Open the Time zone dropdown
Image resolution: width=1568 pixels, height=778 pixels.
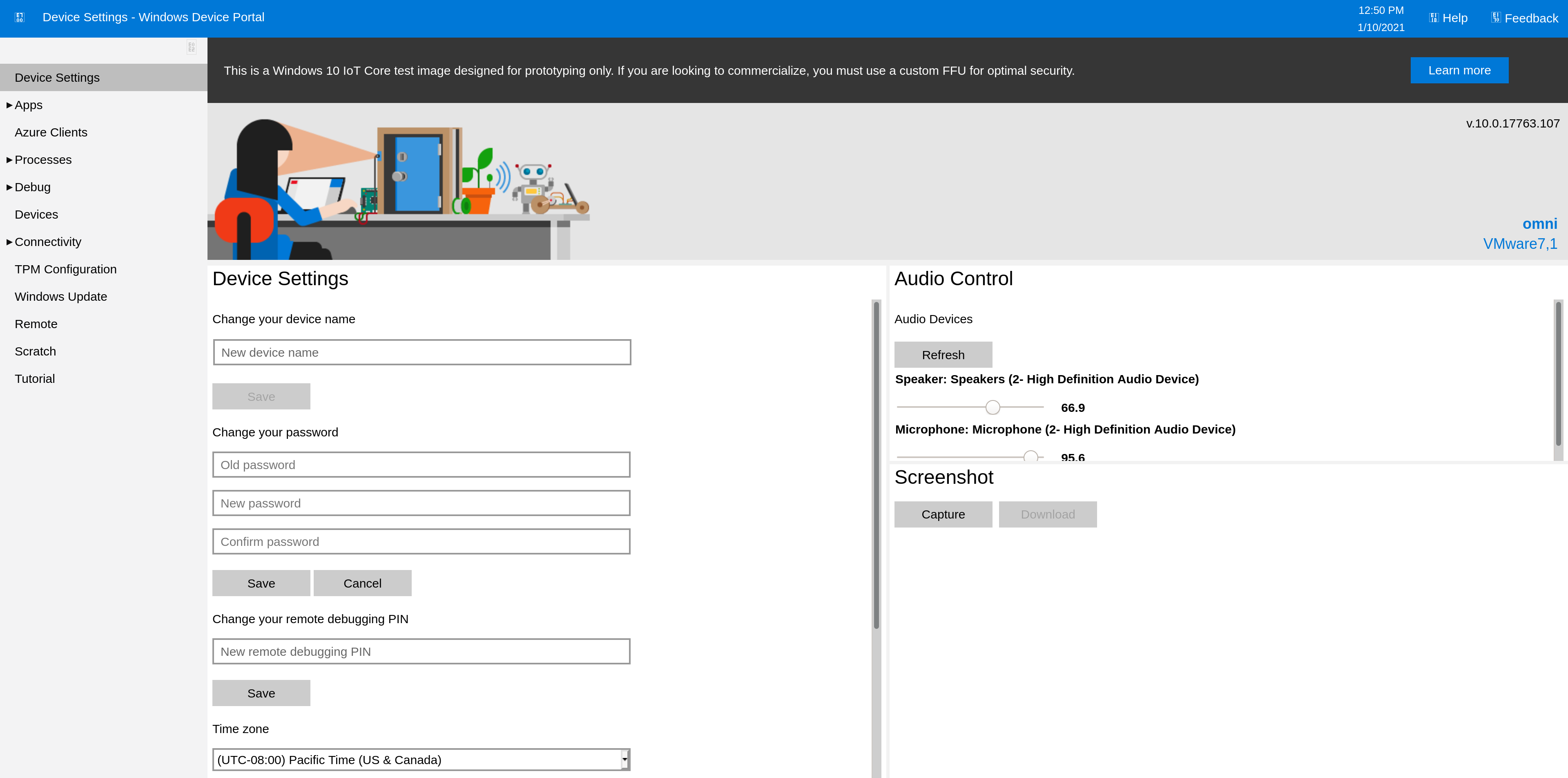click(x=624, y=759)
